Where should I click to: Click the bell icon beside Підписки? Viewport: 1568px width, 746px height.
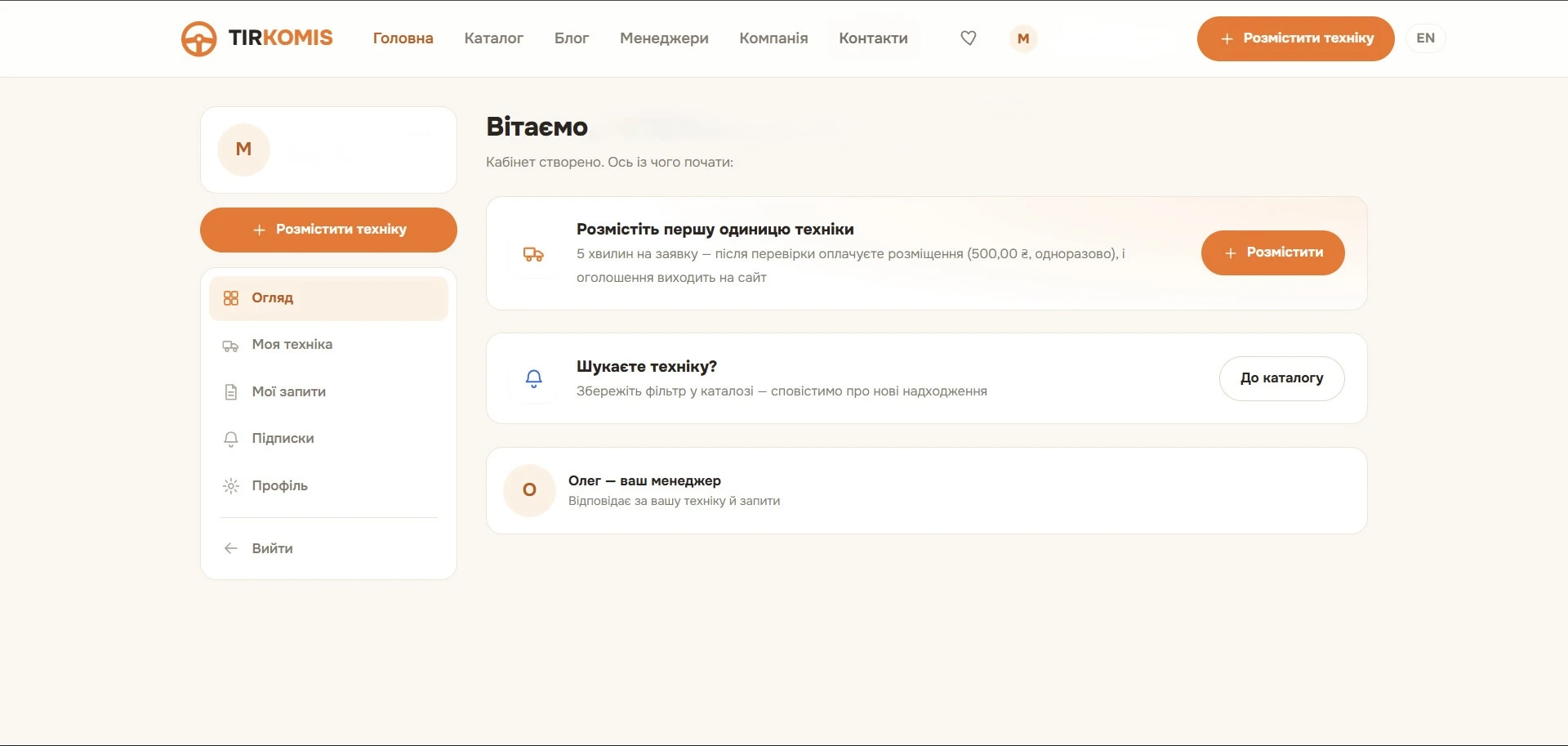click(231, 440)
